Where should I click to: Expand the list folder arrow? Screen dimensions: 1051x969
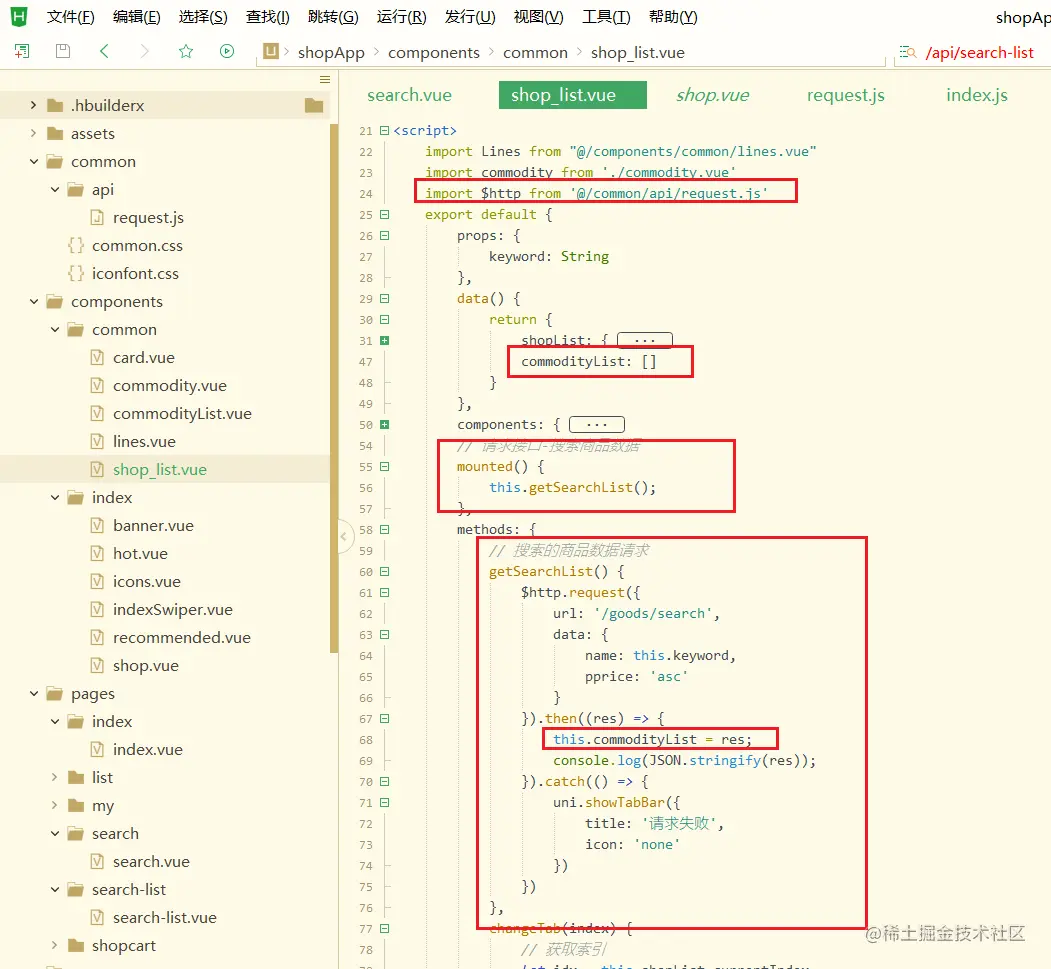point(55,777)
